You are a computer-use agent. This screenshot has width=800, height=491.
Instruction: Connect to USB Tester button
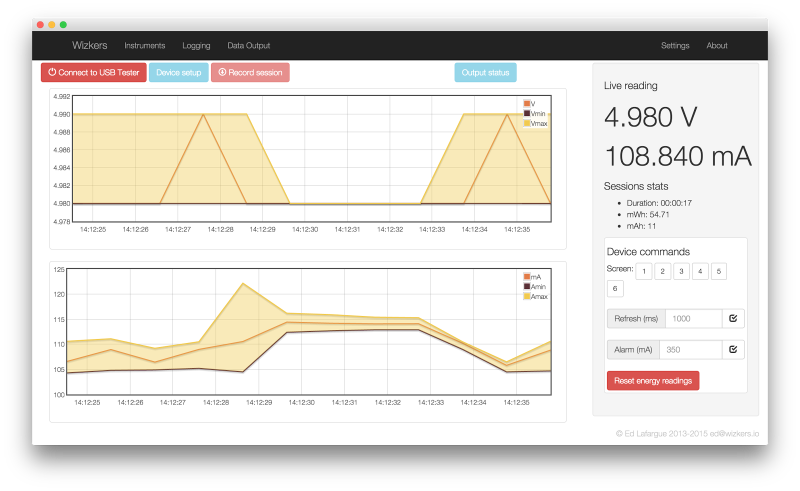(94, 72)
